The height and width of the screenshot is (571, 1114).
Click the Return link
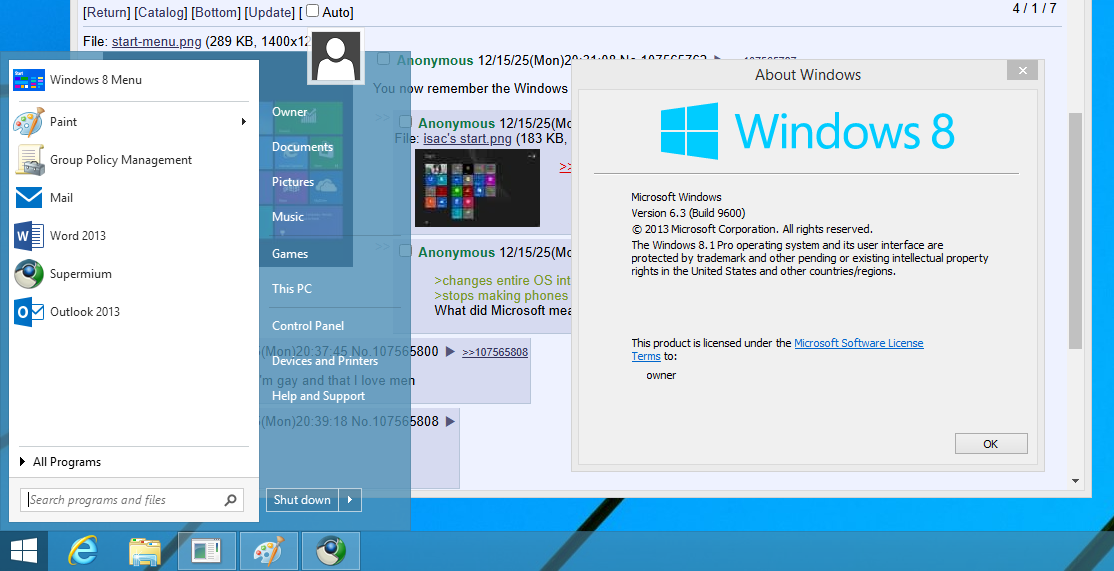pyautogui.click(x=107, y=12)
